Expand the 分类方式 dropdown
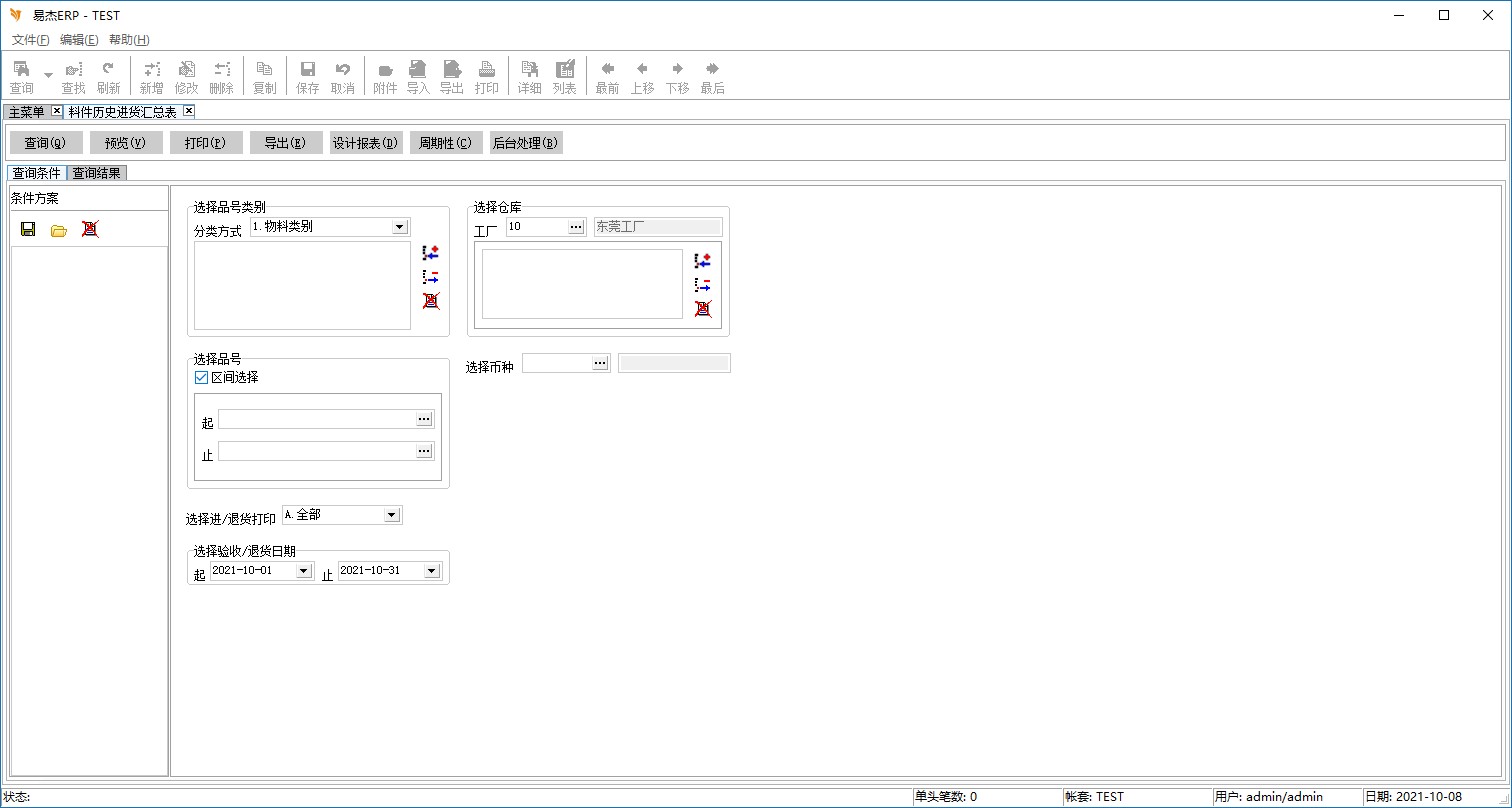The height and width of the screenshot is (808, 1512). [x=400, y=227]
